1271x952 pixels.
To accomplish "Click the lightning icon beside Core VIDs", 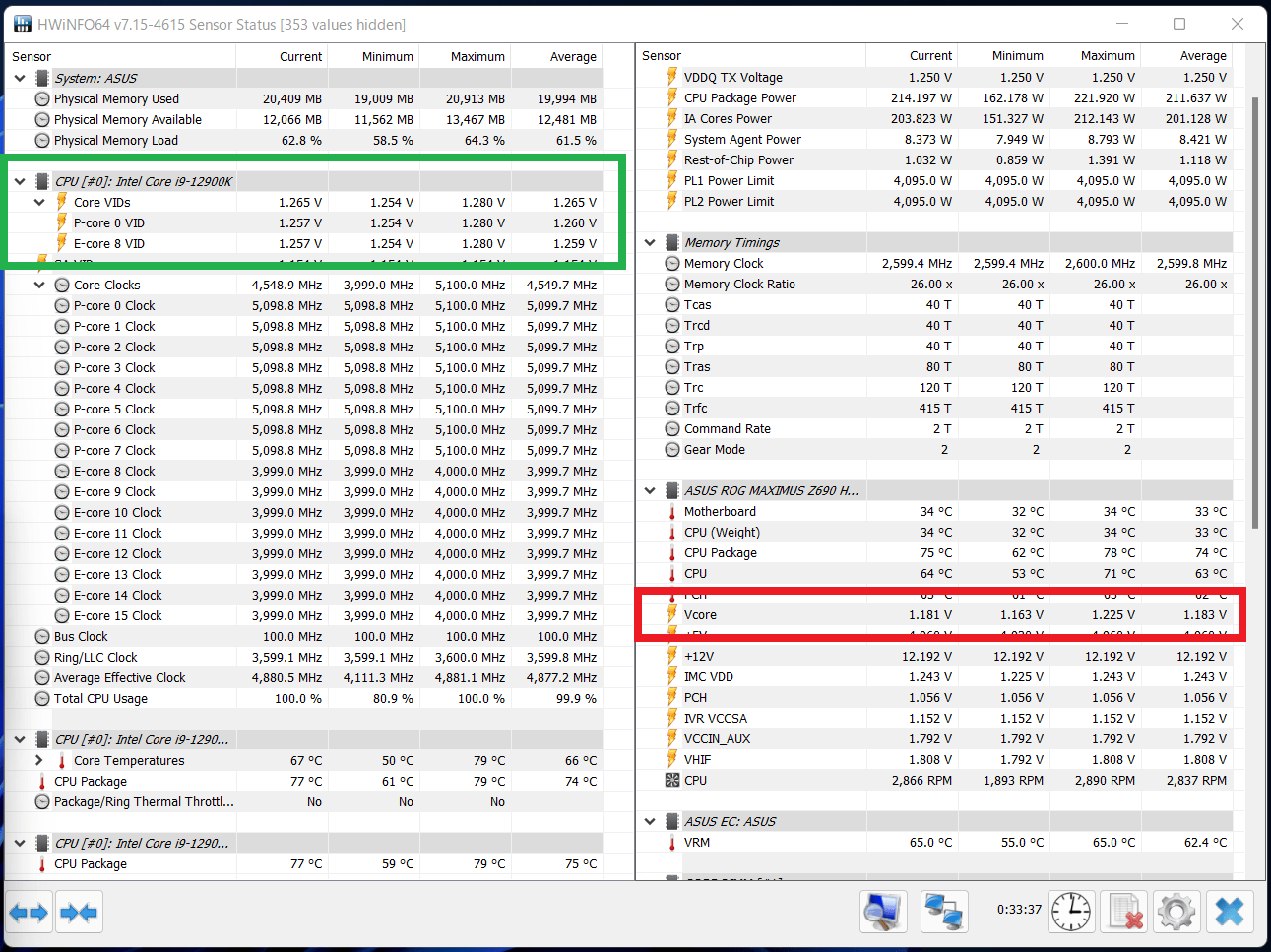I will [62, 202].
